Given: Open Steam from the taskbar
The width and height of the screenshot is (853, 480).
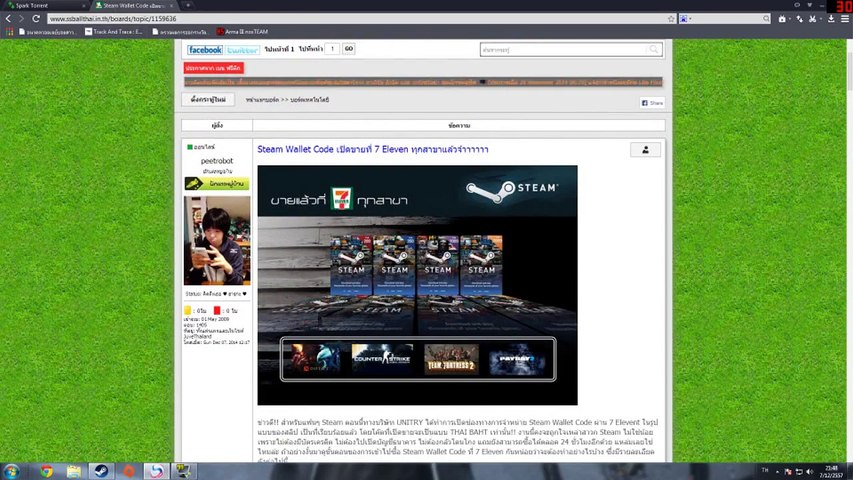Looking at the screenshot, I should coord(101,471).
